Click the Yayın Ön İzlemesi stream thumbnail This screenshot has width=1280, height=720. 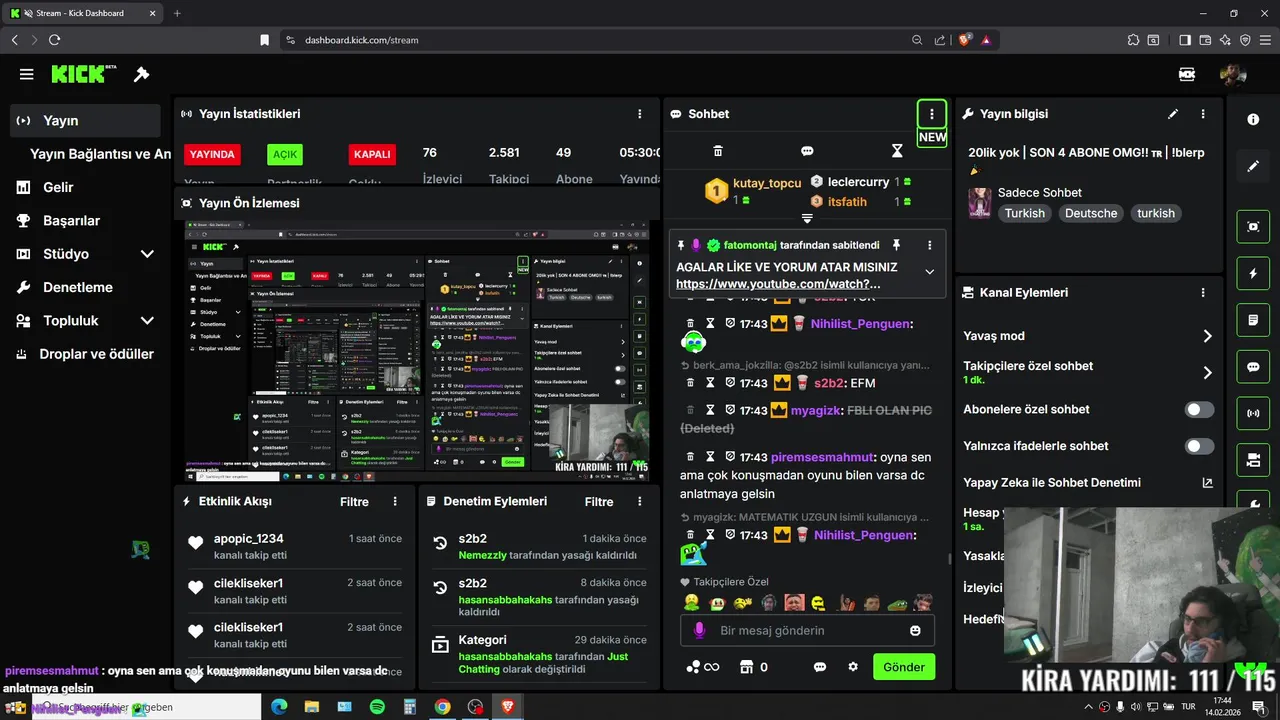pyautogui.click(x=417, y=351)
